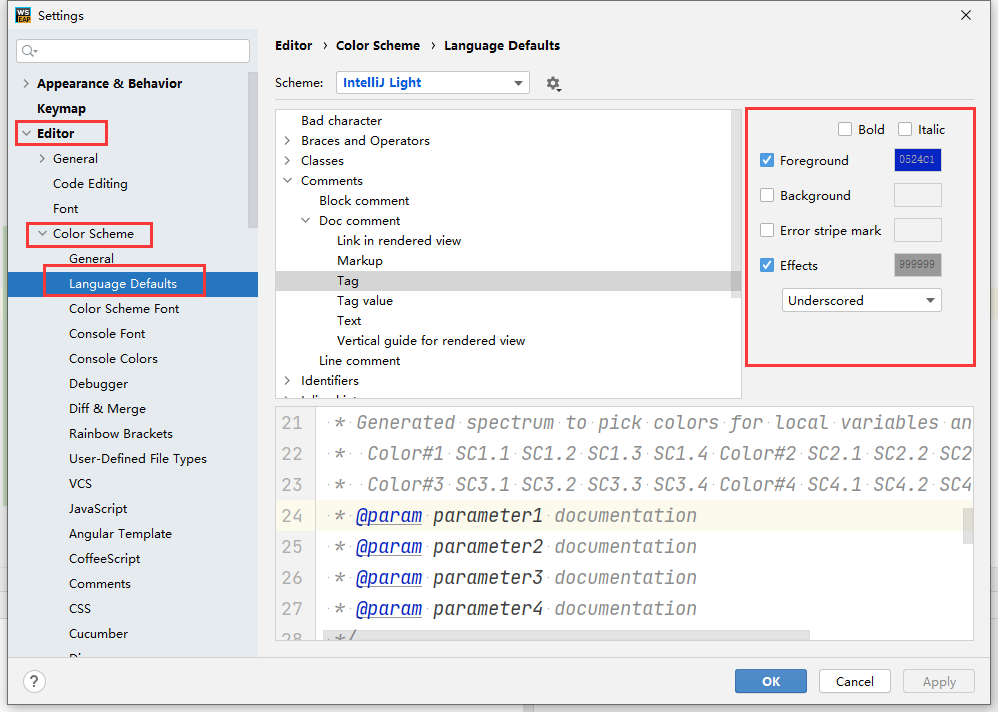Click the help question mark icon
Screen dimensions: 998x712
pos(34,681)
